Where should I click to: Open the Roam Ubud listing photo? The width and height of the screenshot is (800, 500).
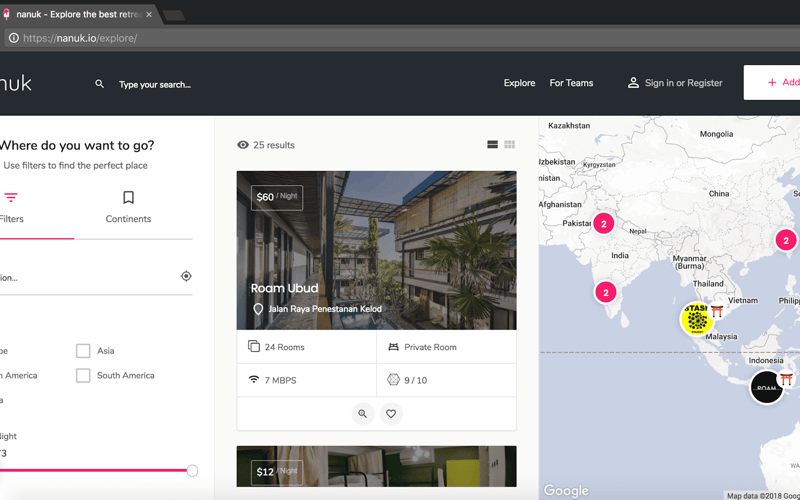[377, 250]
